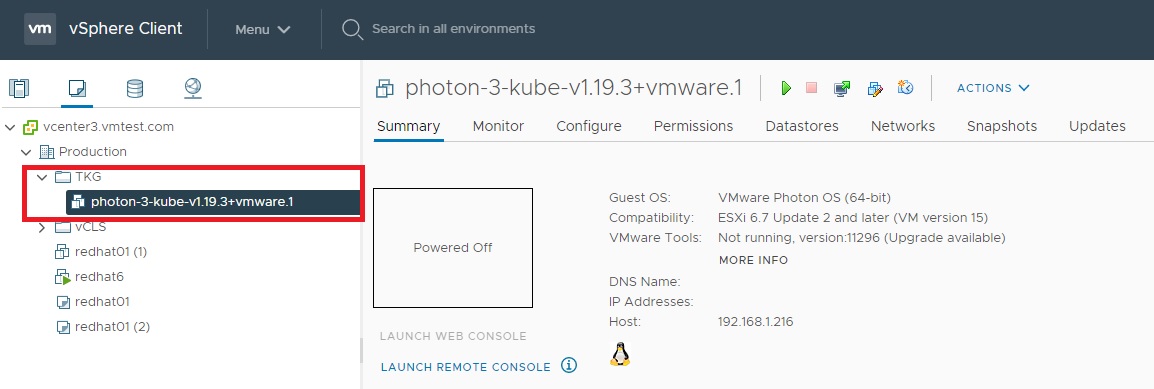Open the Snapshots tab
The width and height of the screenshot is (1154, 389).
pos(1002,126)
